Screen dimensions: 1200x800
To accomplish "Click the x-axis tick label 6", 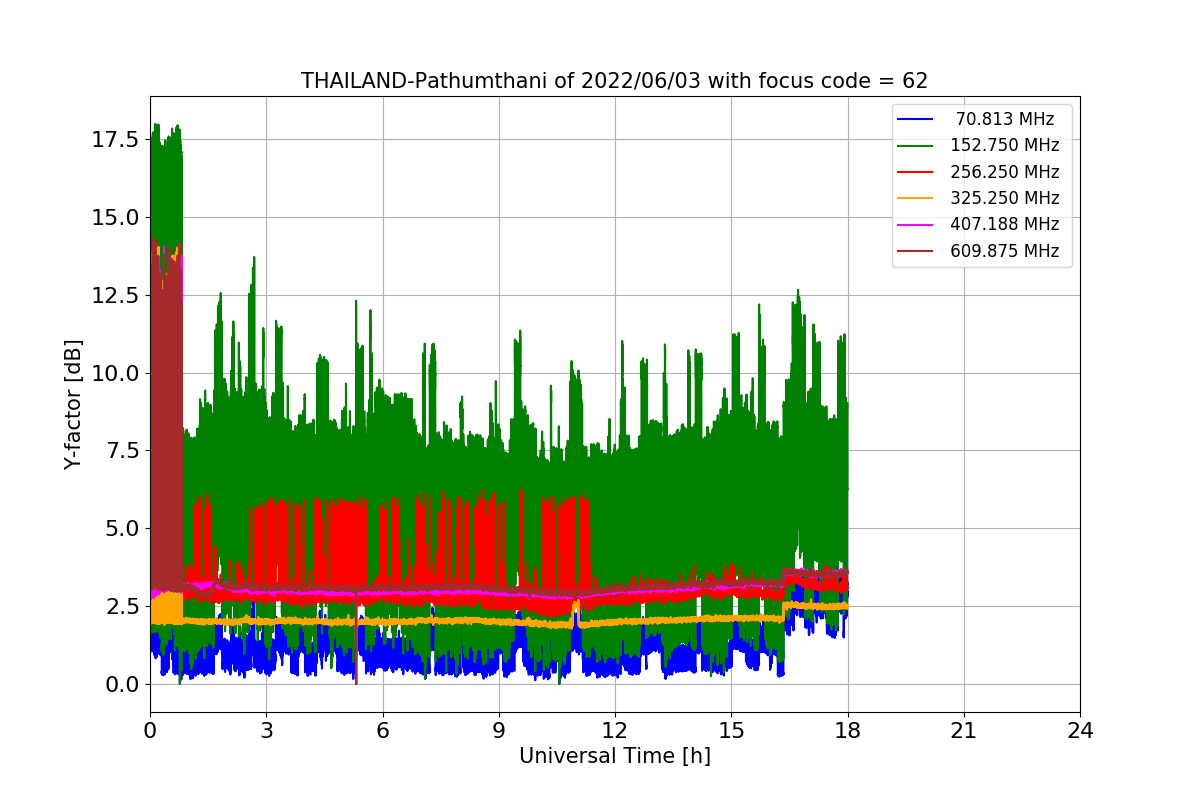I will (x=382, y=731).
